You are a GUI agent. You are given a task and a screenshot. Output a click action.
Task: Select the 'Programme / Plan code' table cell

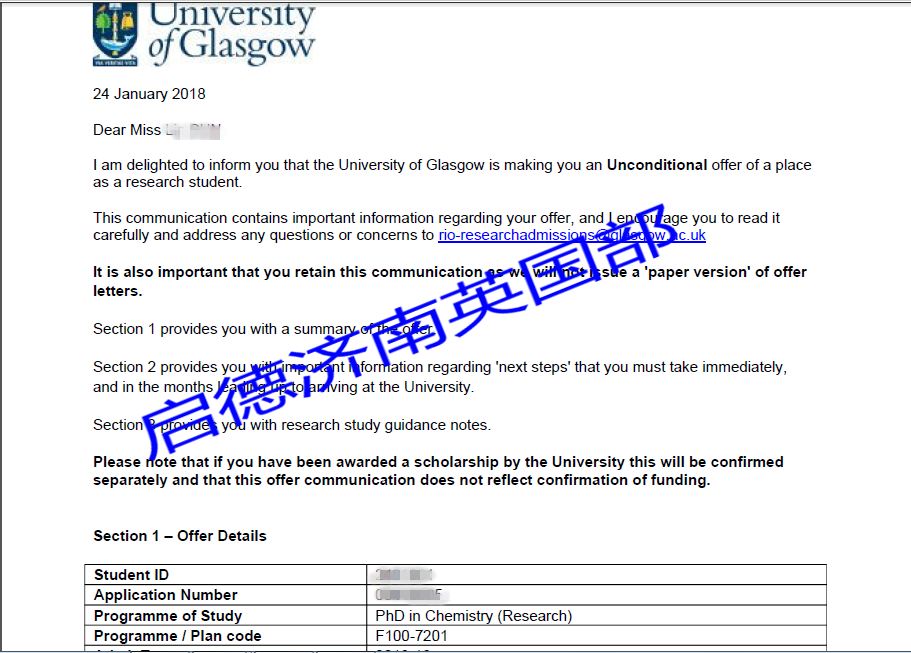pyautogui.click(x=225, y=636)
